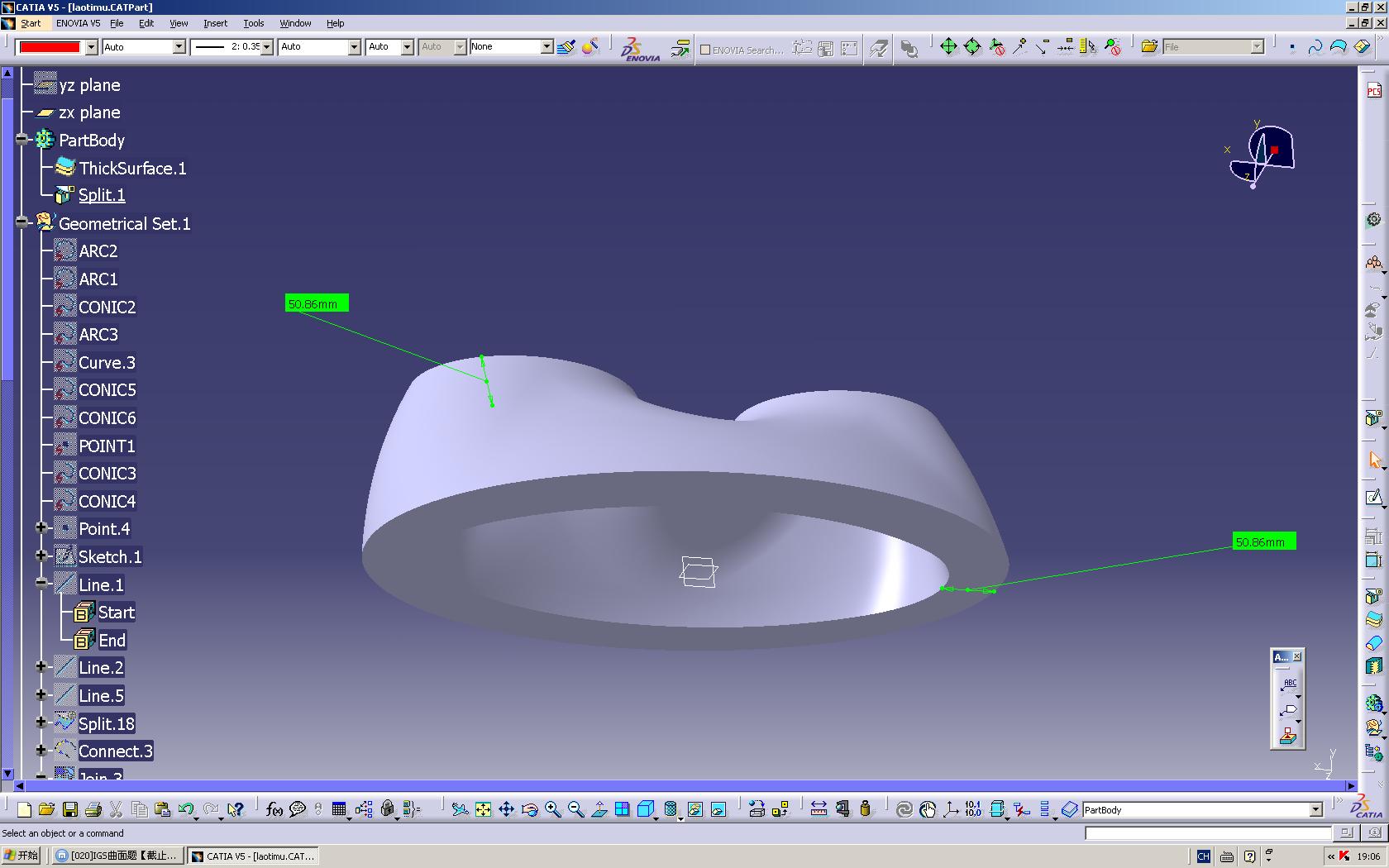This screenshot has height=868, width=1389.
Task: Click the command input field in status bar
Action: click(x=1207, y=833)
